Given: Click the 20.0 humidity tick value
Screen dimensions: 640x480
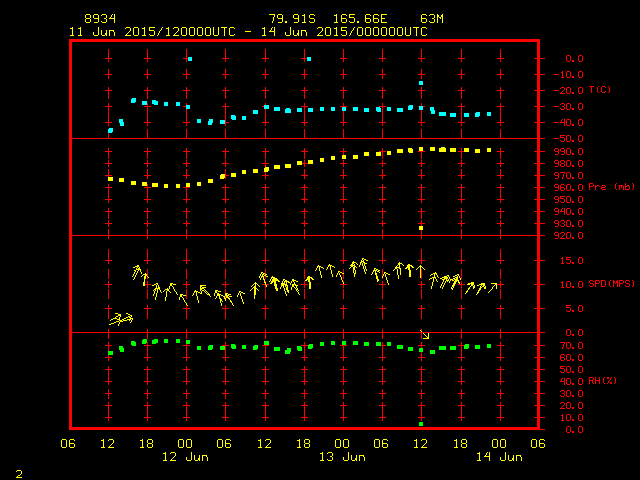Looking at the screenshot, I should 571,406.
